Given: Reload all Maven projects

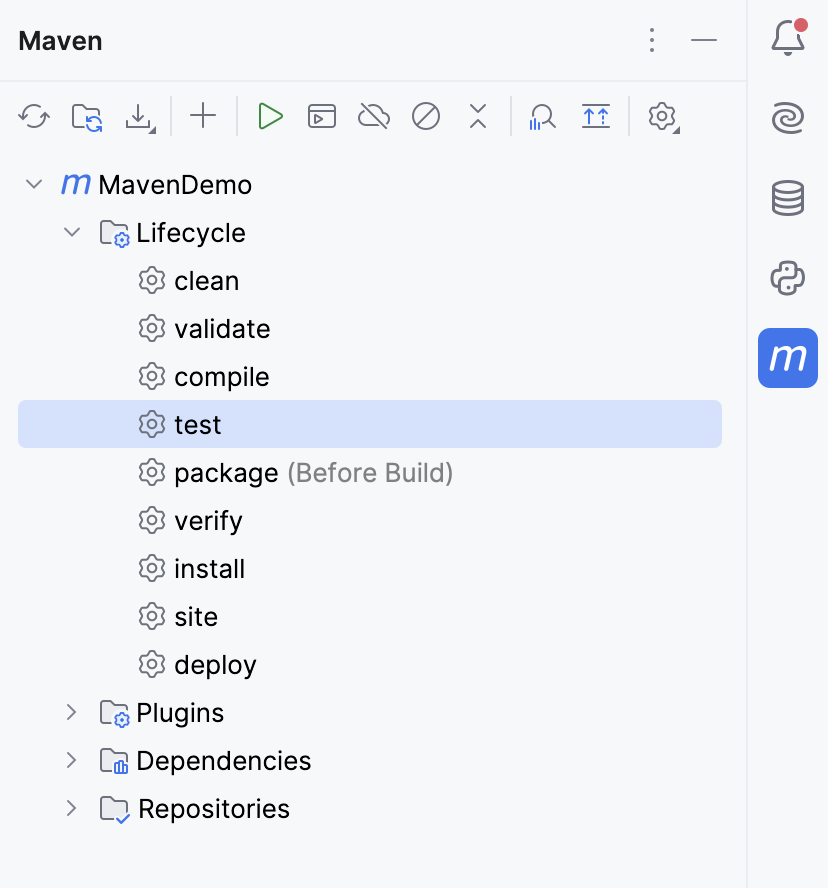Looking at the screenshot, I should click(34, 116).
